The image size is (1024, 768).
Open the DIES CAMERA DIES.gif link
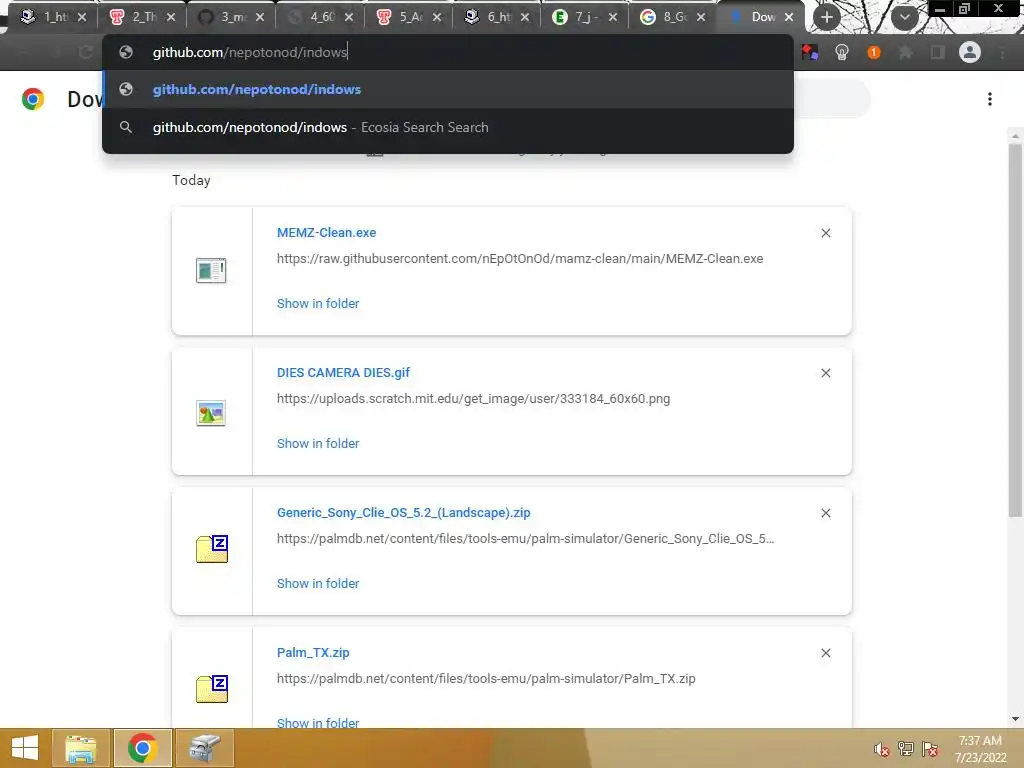(x=344, y=372)
